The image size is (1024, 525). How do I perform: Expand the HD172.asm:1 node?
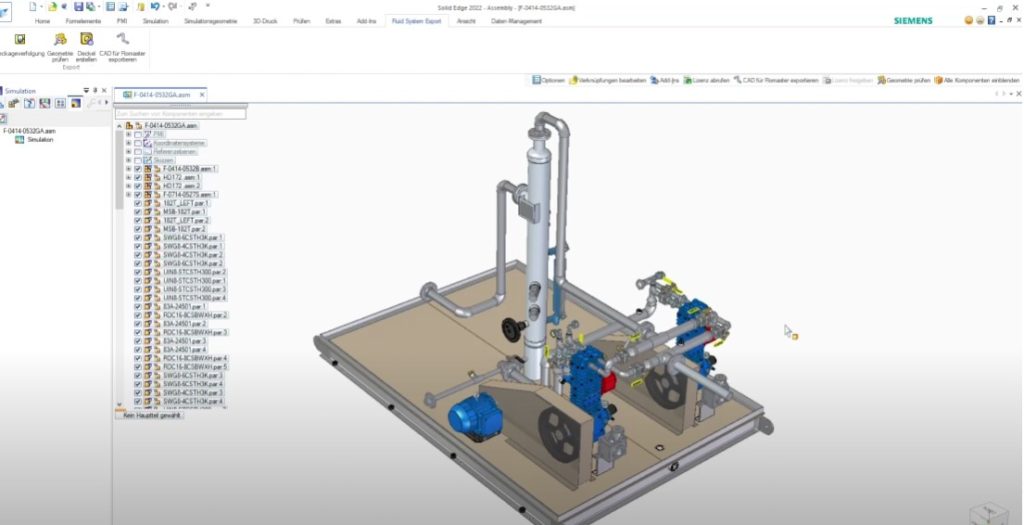129,177
